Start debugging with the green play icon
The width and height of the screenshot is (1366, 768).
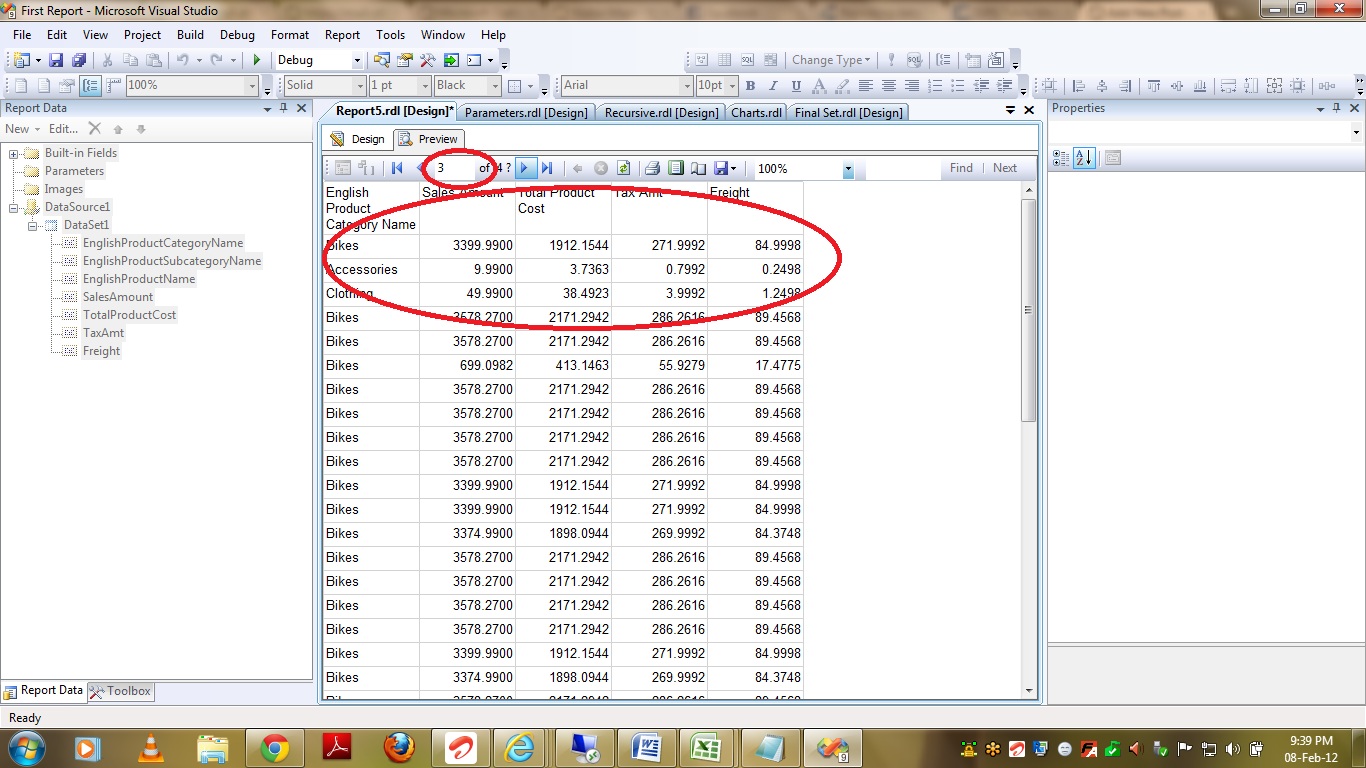pyautogui.click(x=257, y=60)
